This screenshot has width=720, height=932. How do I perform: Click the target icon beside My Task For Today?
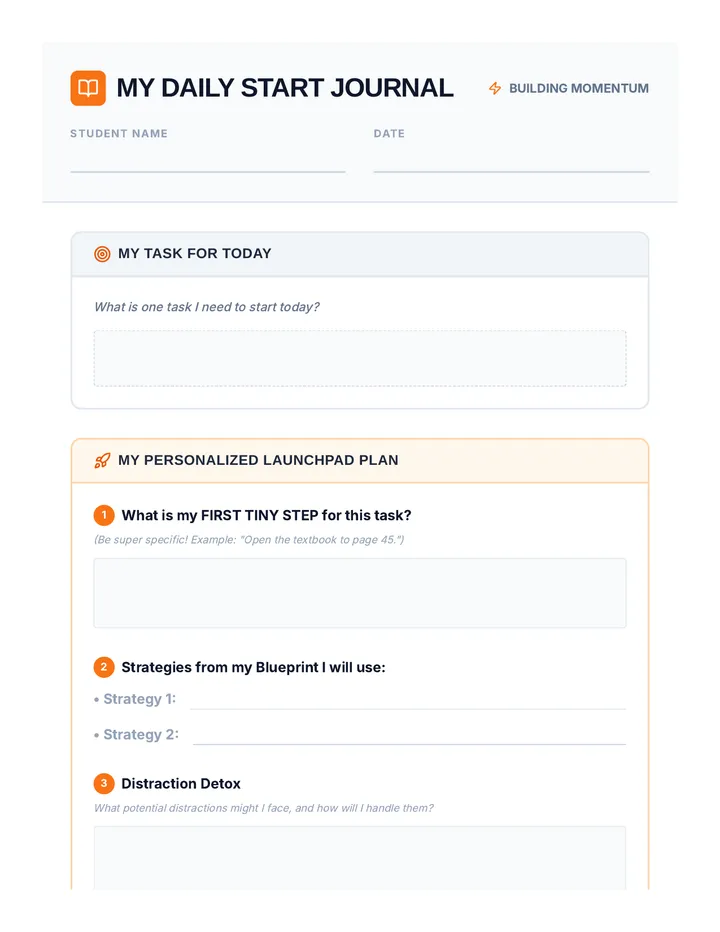pyautogui.click(x=102, y=254)
